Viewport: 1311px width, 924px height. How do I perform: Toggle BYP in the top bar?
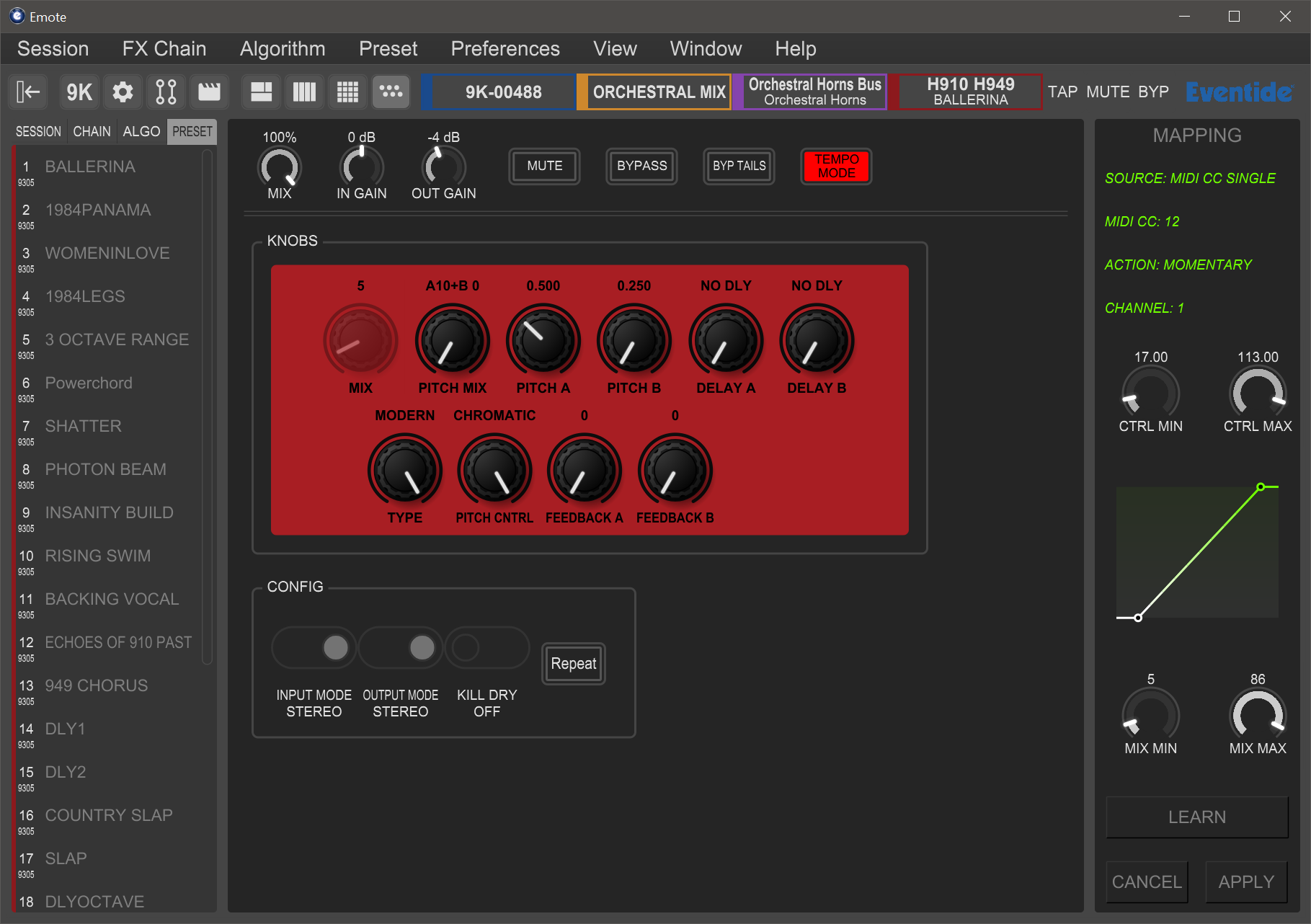(1154, 92)
